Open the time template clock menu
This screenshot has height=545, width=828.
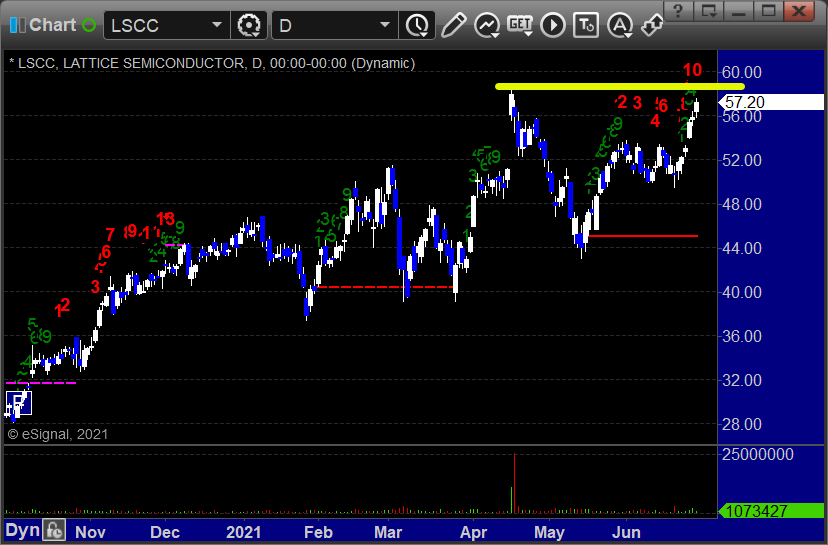coord(418,25)
